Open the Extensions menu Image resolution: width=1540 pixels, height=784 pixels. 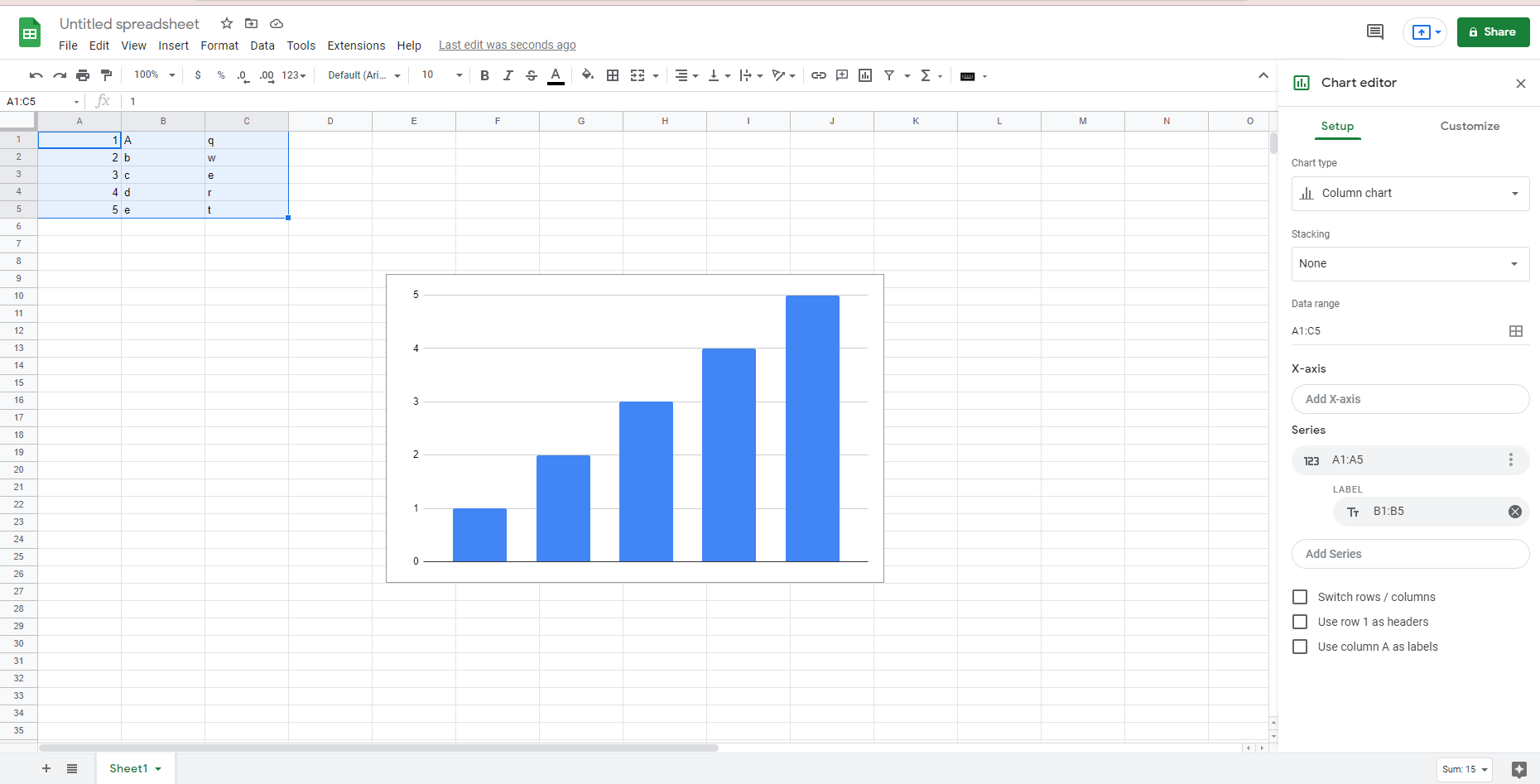(x=356, y=46)
